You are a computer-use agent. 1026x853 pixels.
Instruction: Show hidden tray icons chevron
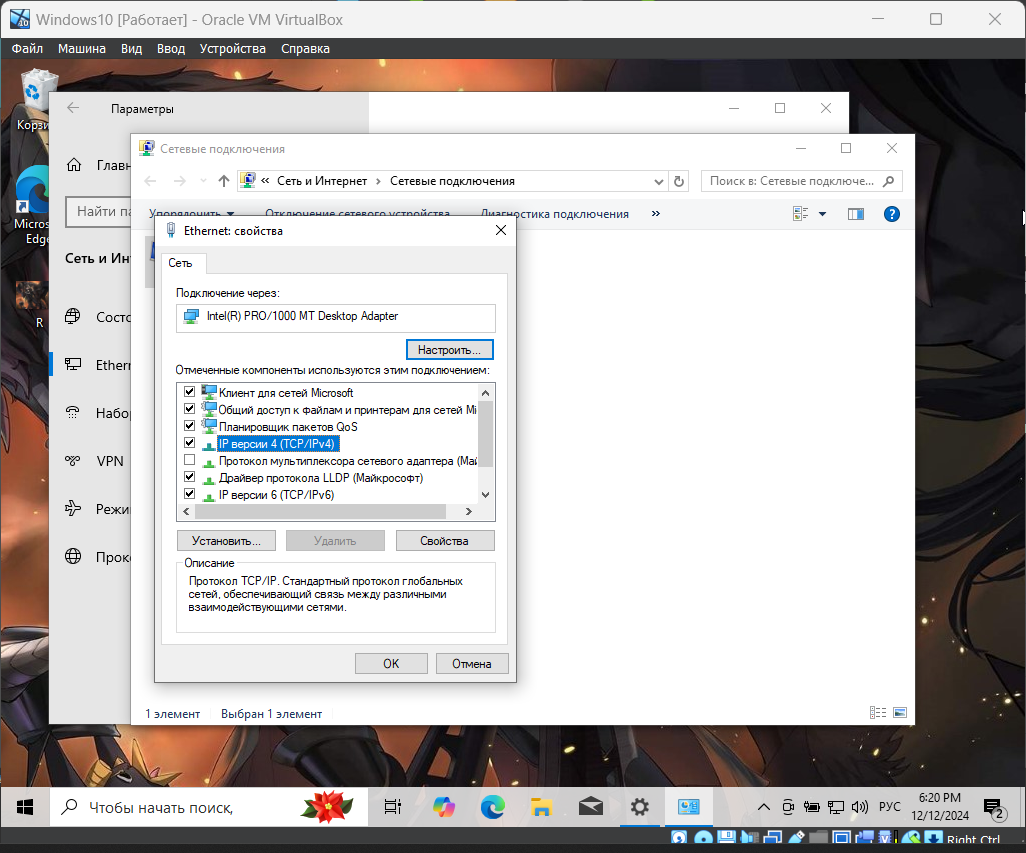pyautogui.click(x=764, y=807)
